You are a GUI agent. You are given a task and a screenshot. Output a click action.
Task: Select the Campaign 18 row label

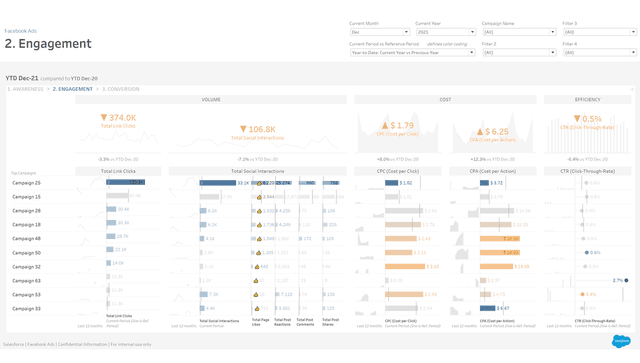pyautogui.click(x=27, y=225)
